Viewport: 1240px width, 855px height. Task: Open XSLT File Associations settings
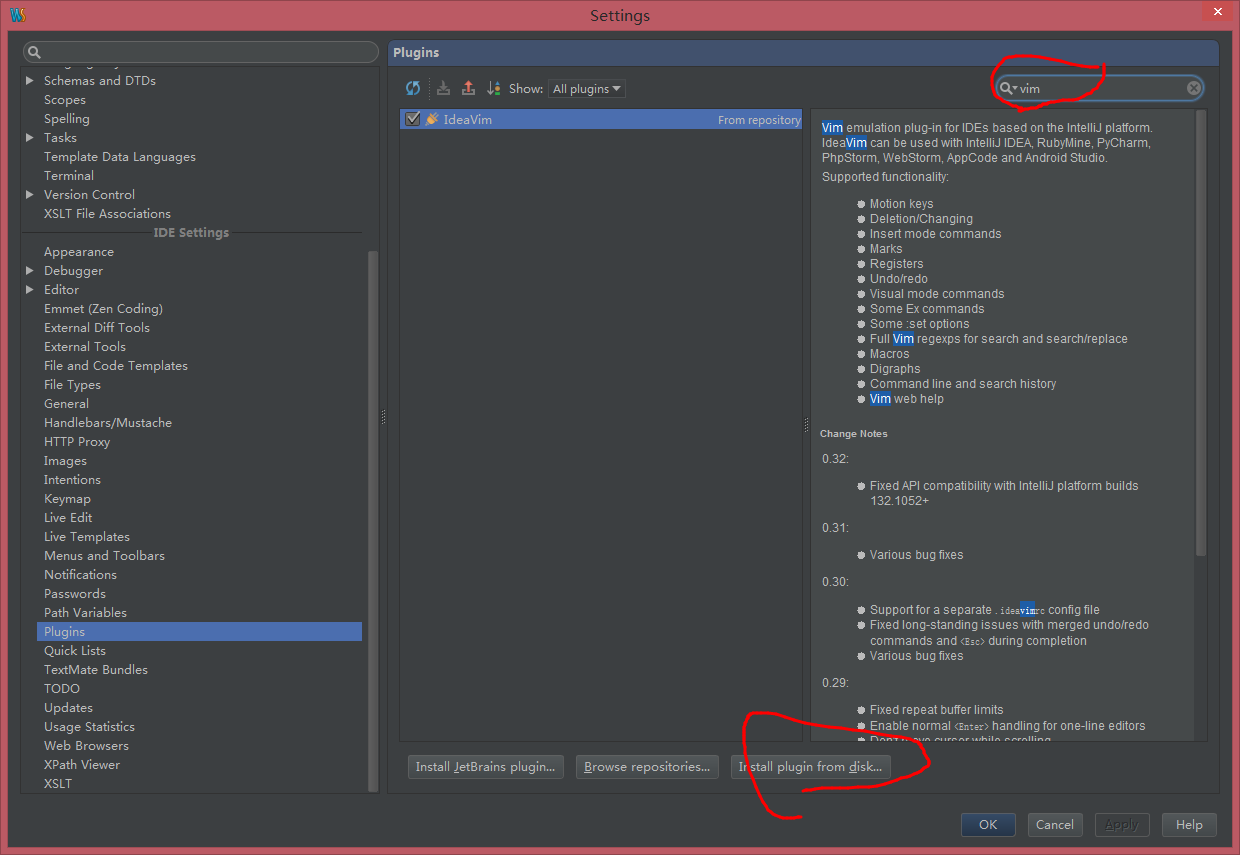point(107,214)
